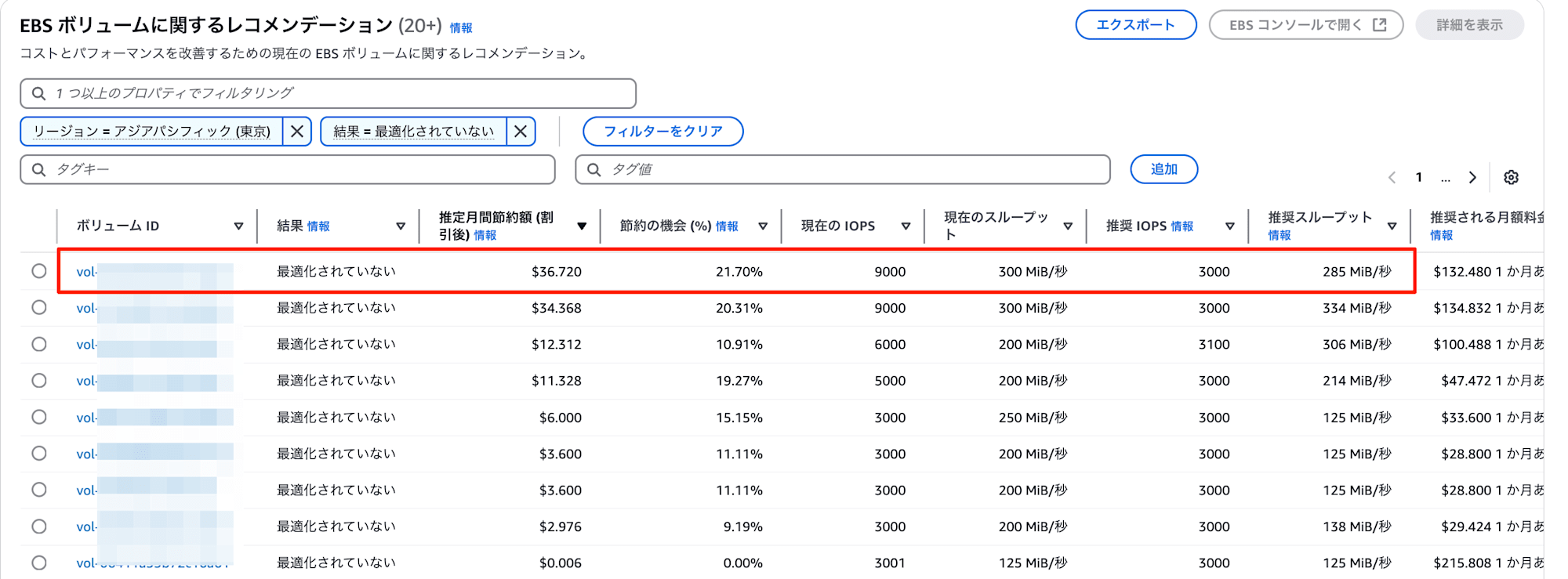1568x579 pixels.
Task: Click the 9.19% savings cell
Action: tap(742, 527)
